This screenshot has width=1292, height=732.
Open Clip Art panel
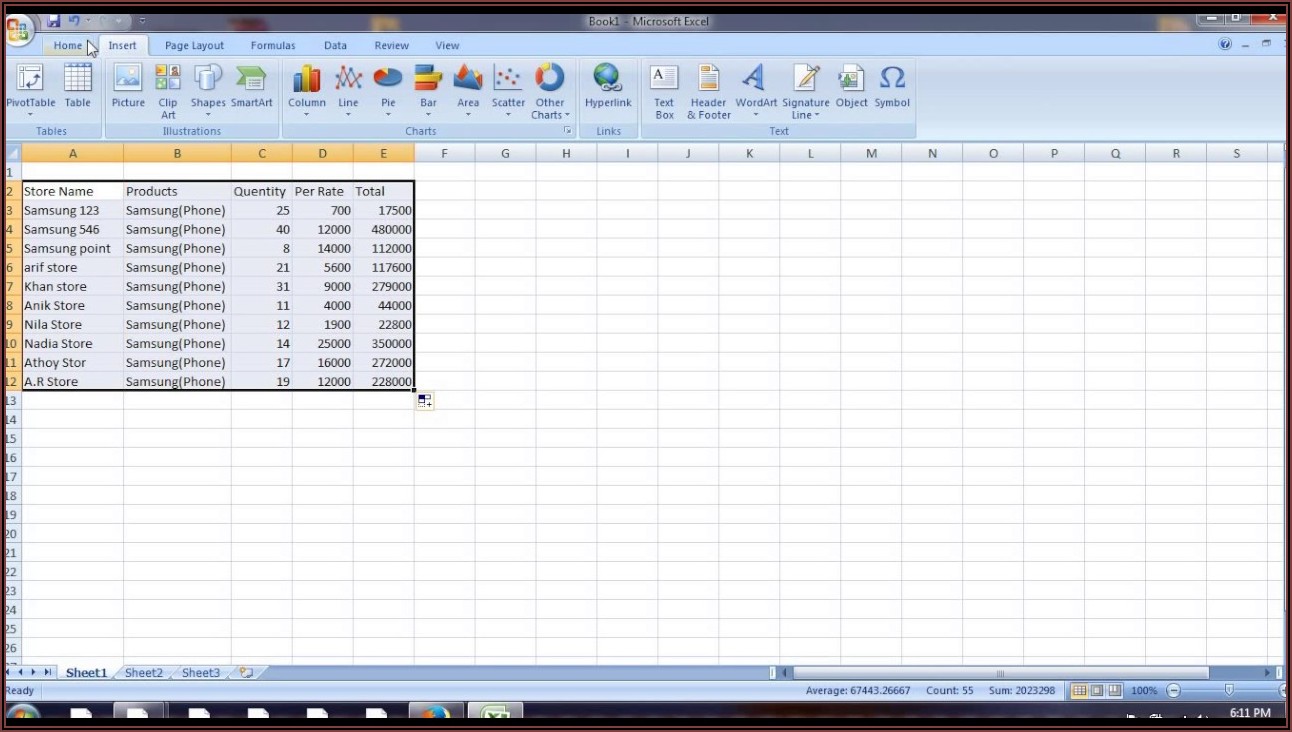168,85
